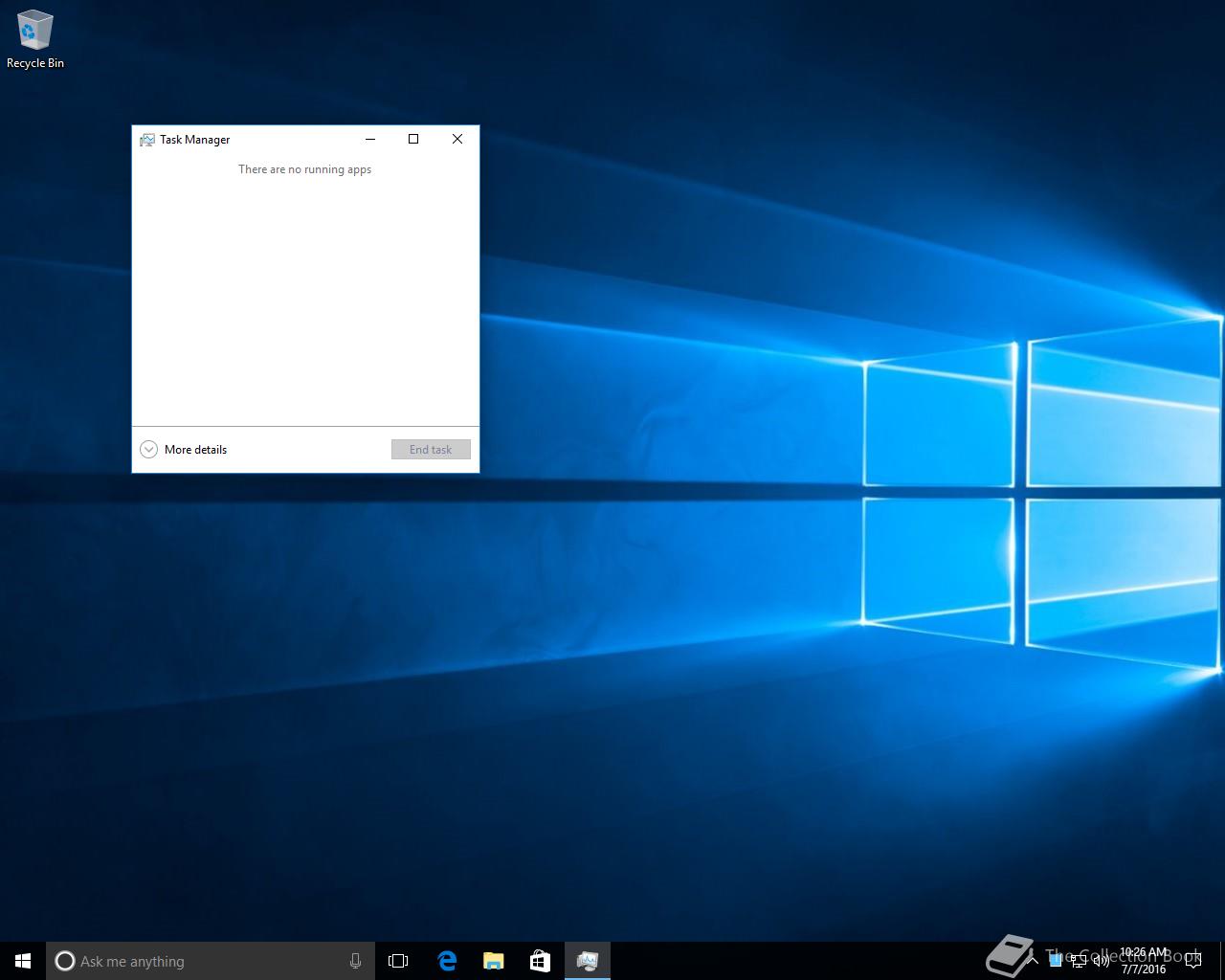Open the clock and calendar flyout
Viewport: 1225px width, 980px height.
[x=1144, y=961]
